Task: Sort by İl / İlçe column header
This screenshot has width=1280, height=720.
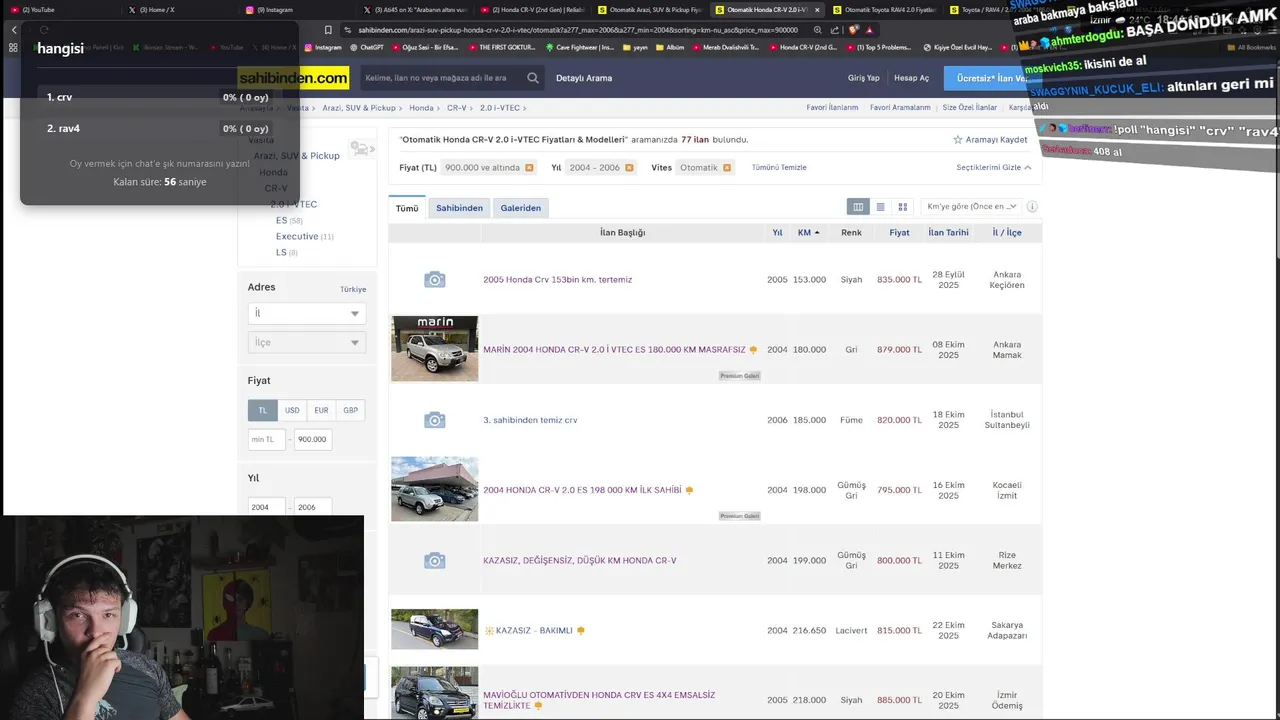Action: pos(1007,233)
